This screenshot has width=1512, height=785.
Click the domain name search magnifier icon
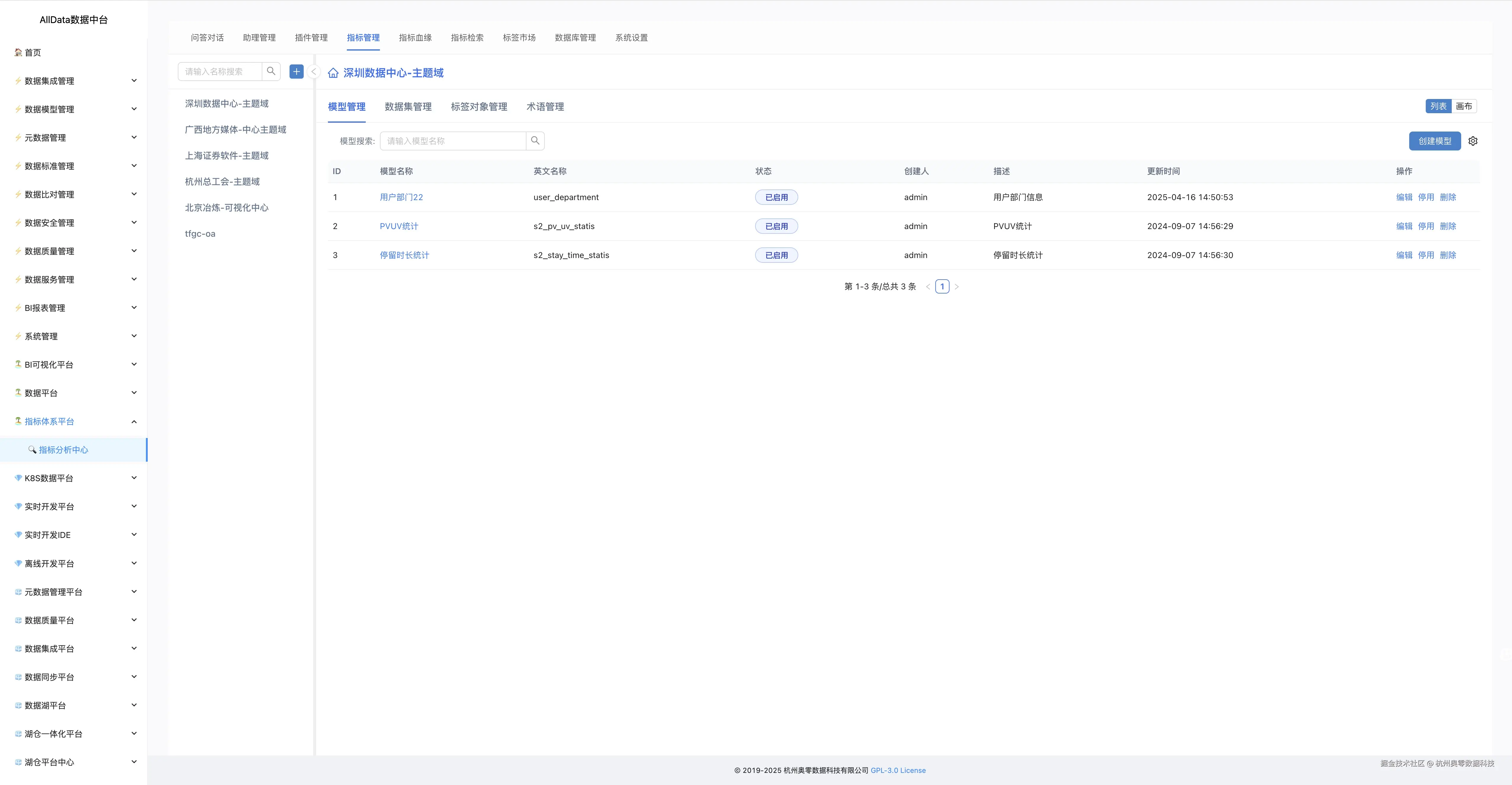pyautogui.click(x=271, y=72)
